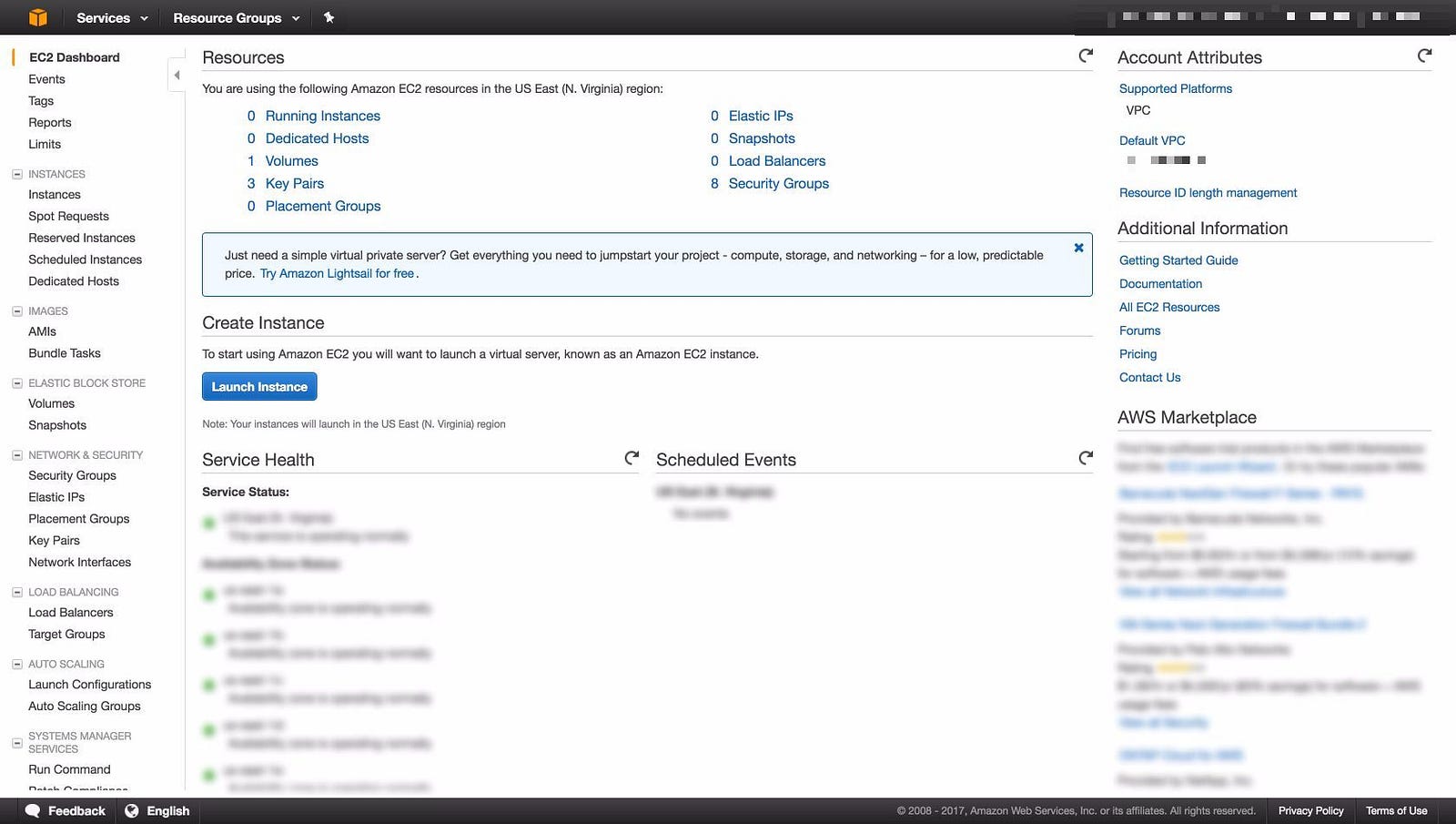The image size is (1456, 824).
Task: Click Try Amazon Lightsail for free
Action: [338, 273]
